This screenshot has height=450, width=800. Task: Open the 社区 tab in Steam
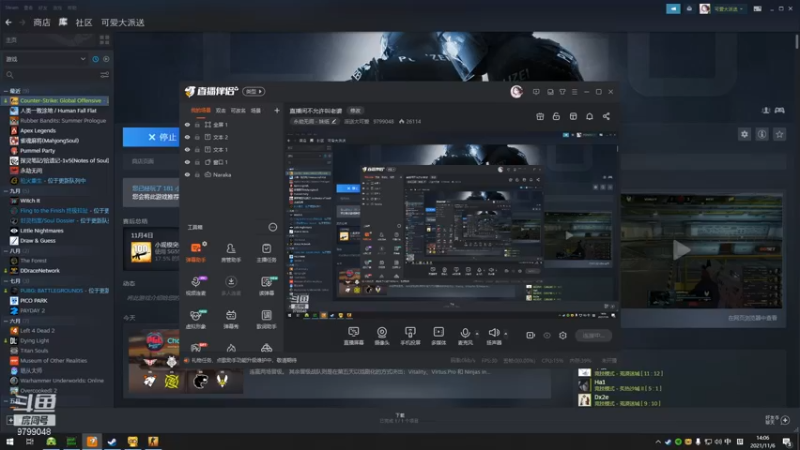84,22
